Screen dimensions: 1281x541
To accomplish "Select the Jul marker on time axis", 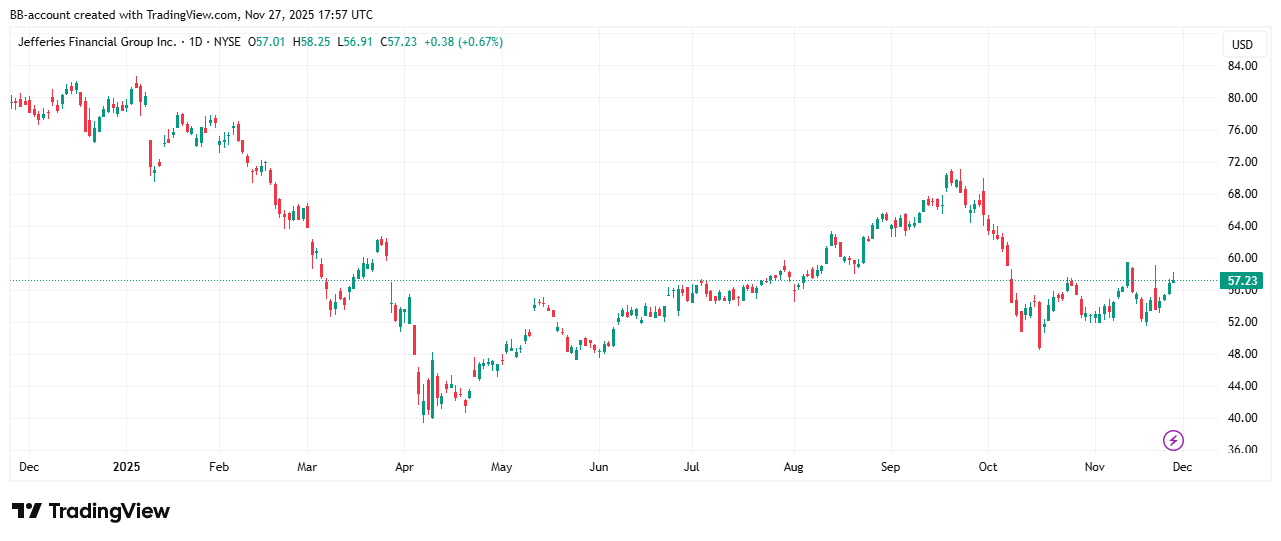I will (691, 467).
